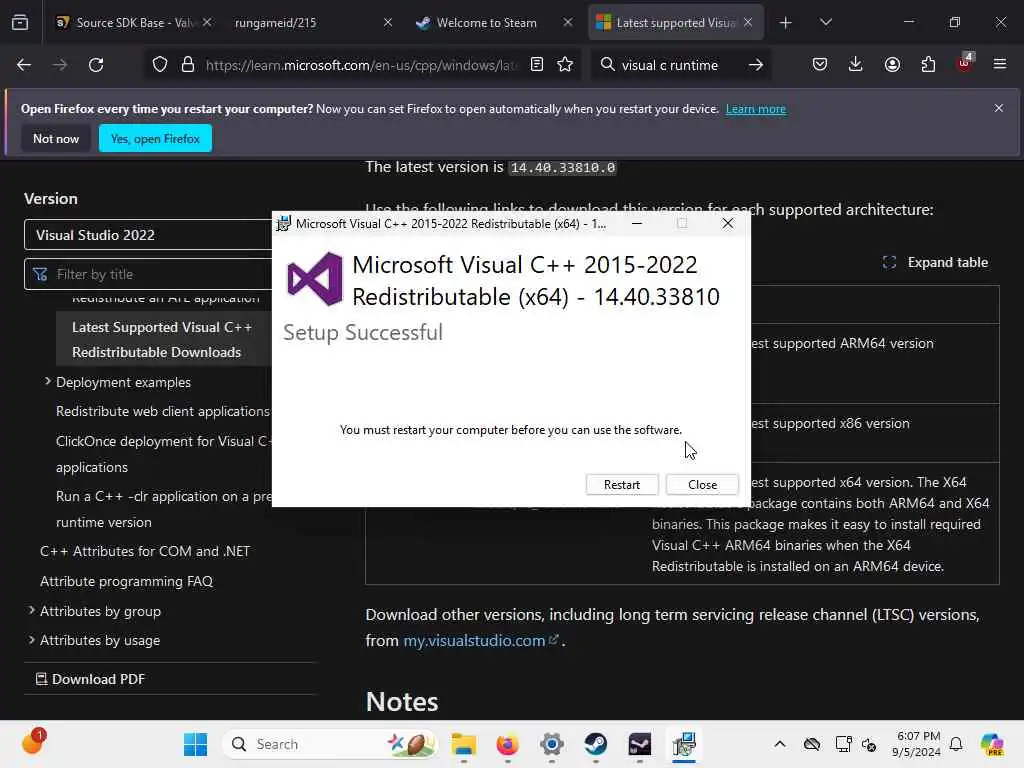
Task: Click the Download PDF button
Action: 90,679
